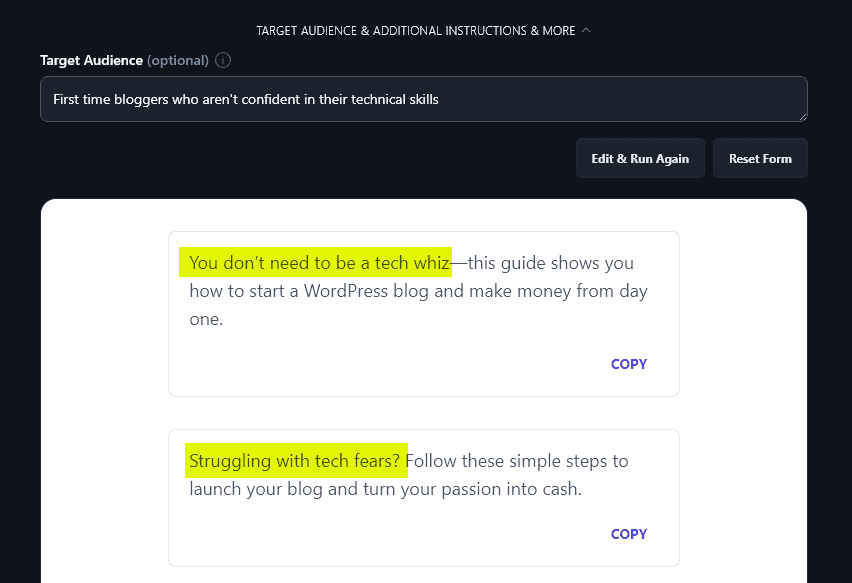Select the highlighted phrase 'You don't need to be a tech whiz'
This screenshot has height=583, width=852.
pyautogui.click(x=316, y=262)
